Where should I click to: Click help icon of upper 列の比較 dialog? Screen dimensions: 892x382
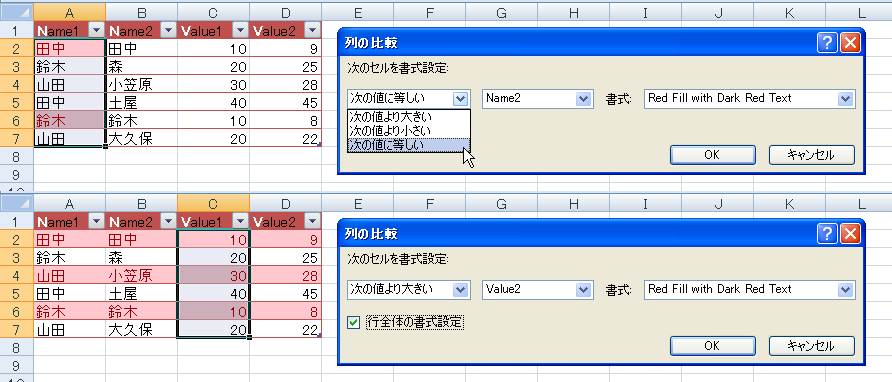coord(827,43)
